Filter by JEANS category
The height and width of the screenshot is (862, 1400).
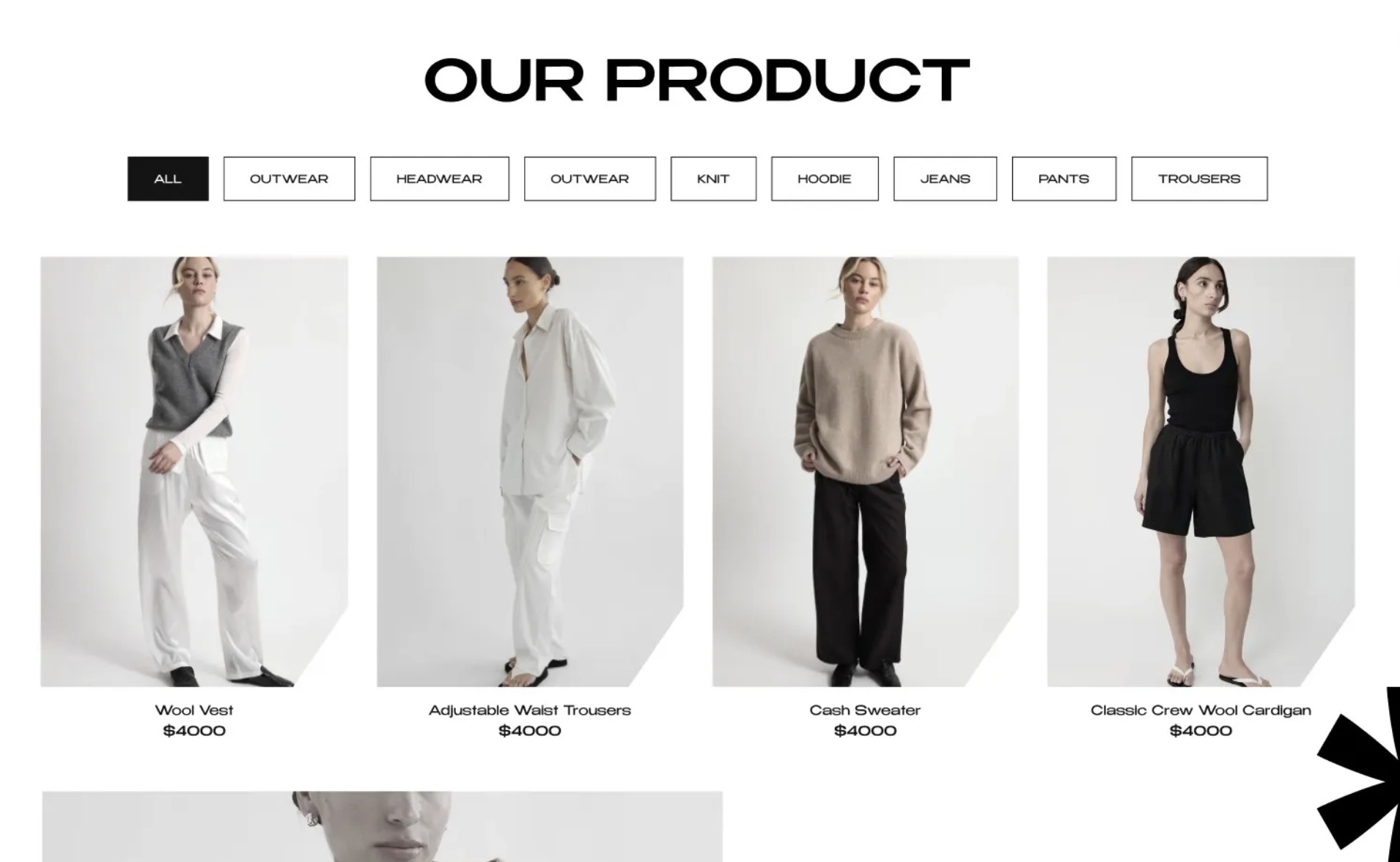[945, 178]
